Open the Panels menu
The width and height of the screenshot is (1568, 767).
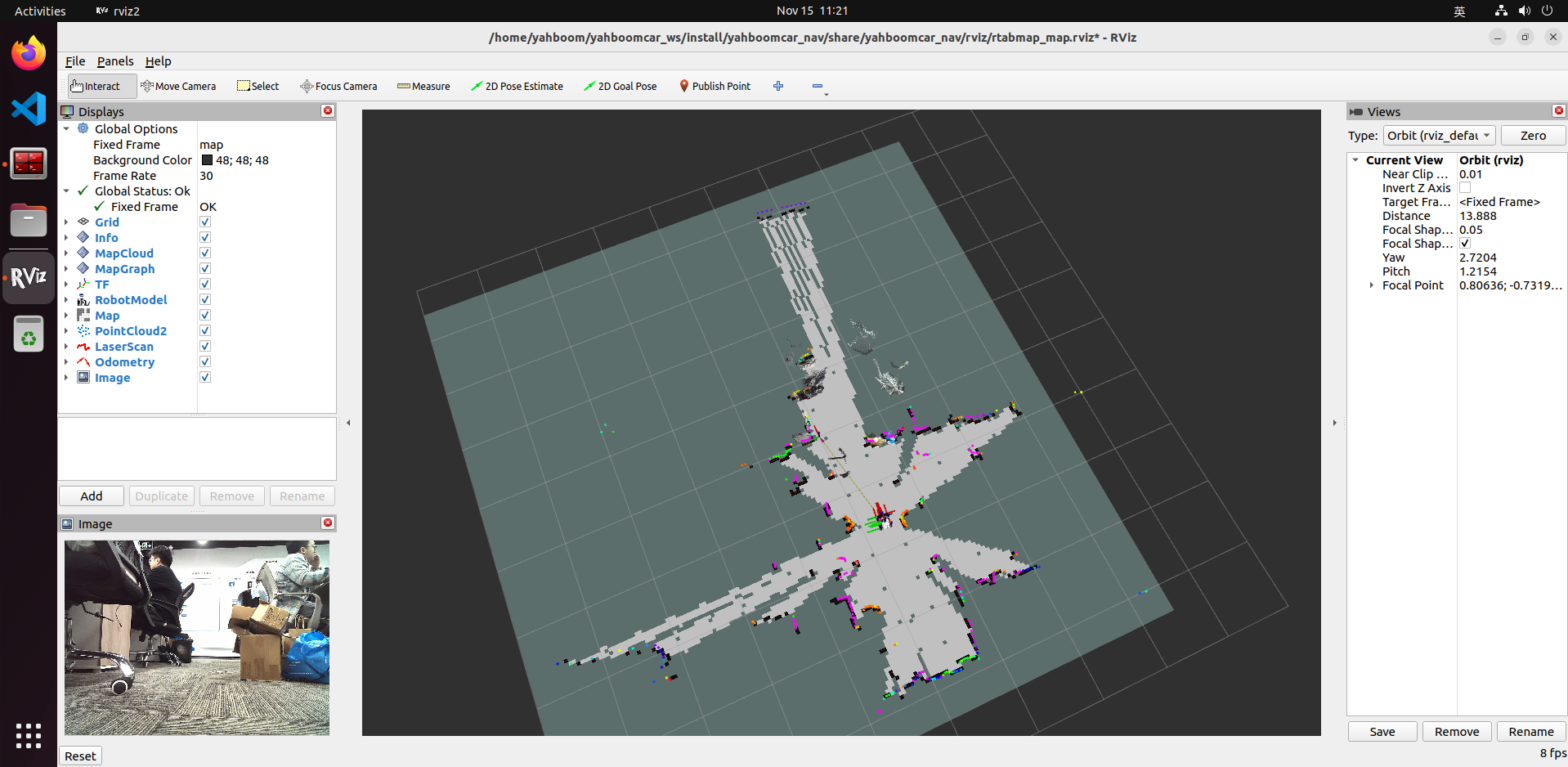pyautogui.click(x=114, y=61)
